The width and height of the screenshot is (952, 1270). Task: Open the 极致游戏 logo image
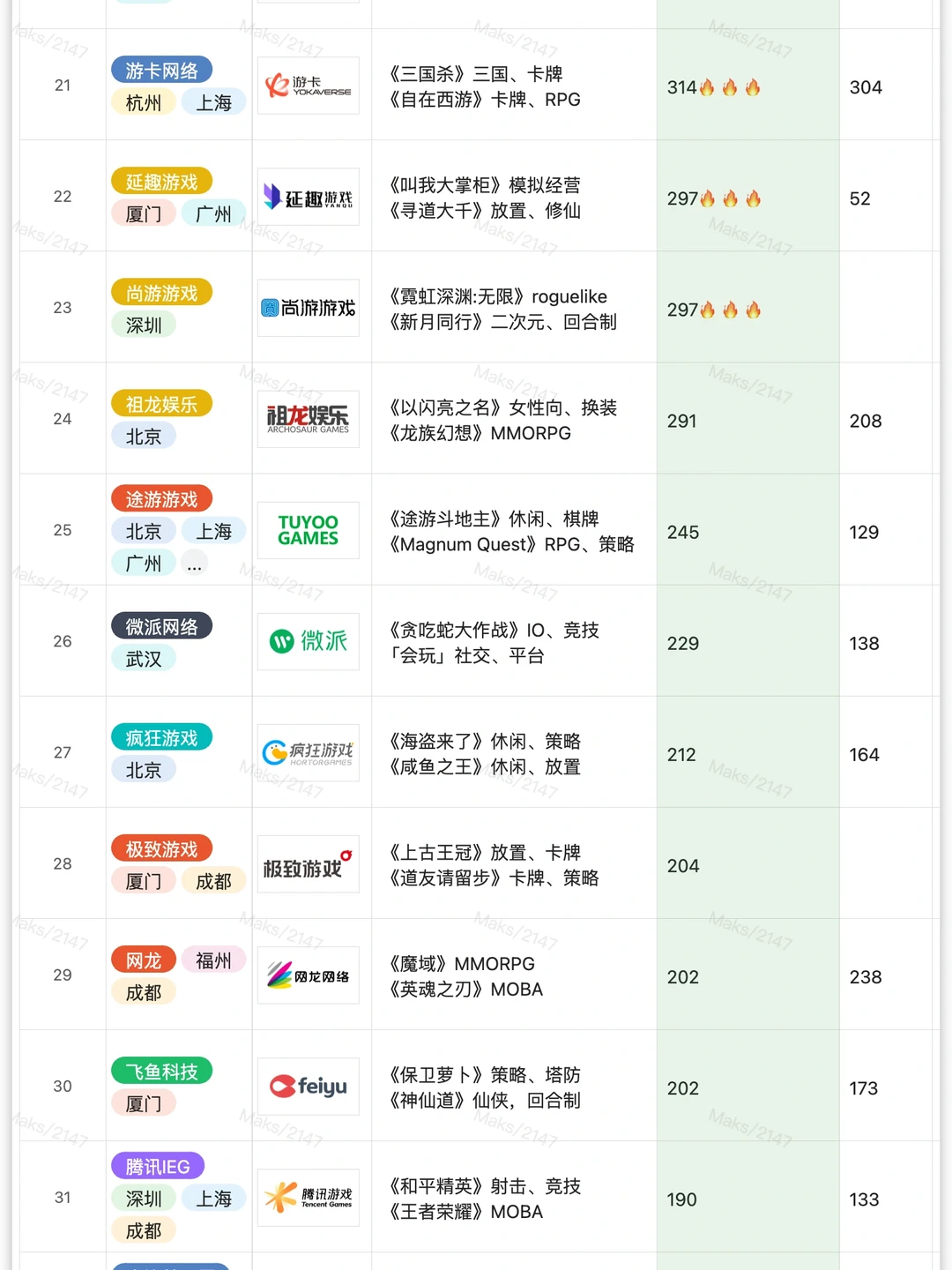coord(309,863)
